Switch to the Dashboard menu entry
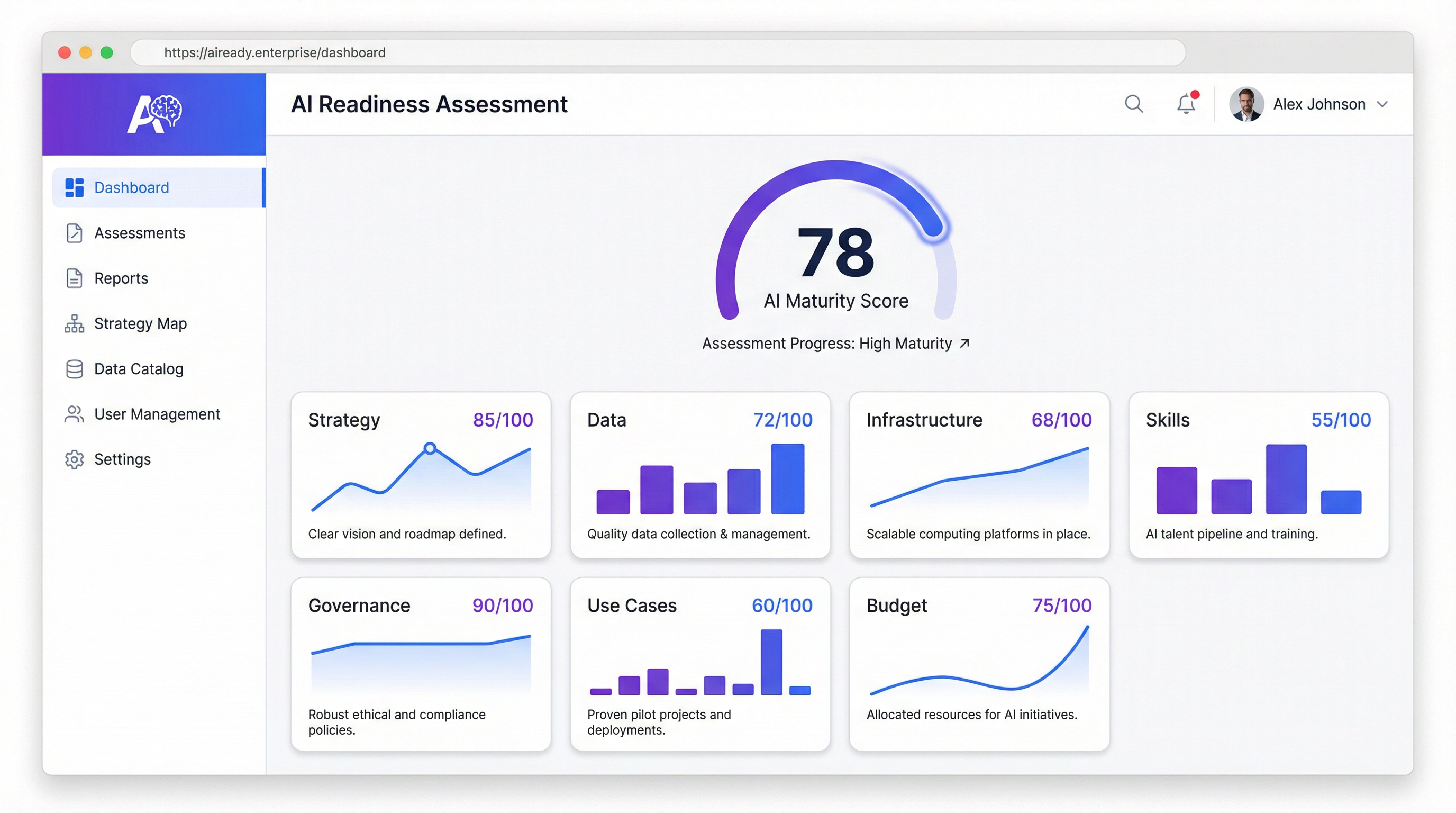1456x813 pixels. 131,187
